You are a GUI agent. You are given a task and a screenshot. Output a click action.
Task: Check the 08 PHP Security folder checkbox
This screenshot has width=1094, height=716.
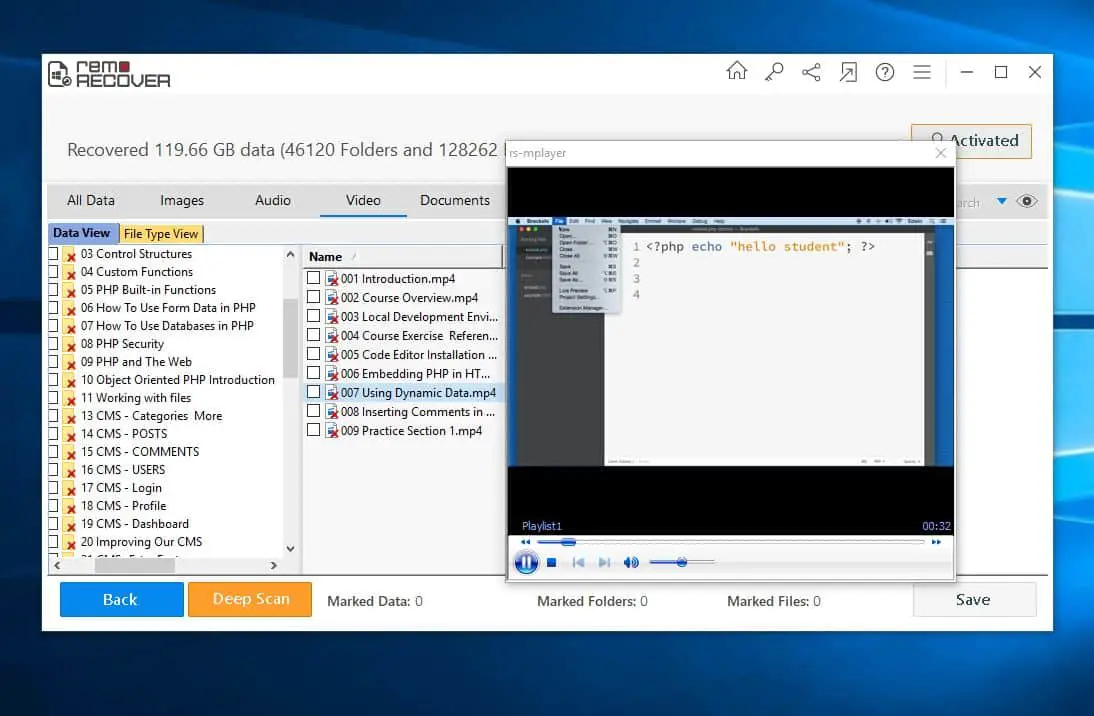coord(54,343)
